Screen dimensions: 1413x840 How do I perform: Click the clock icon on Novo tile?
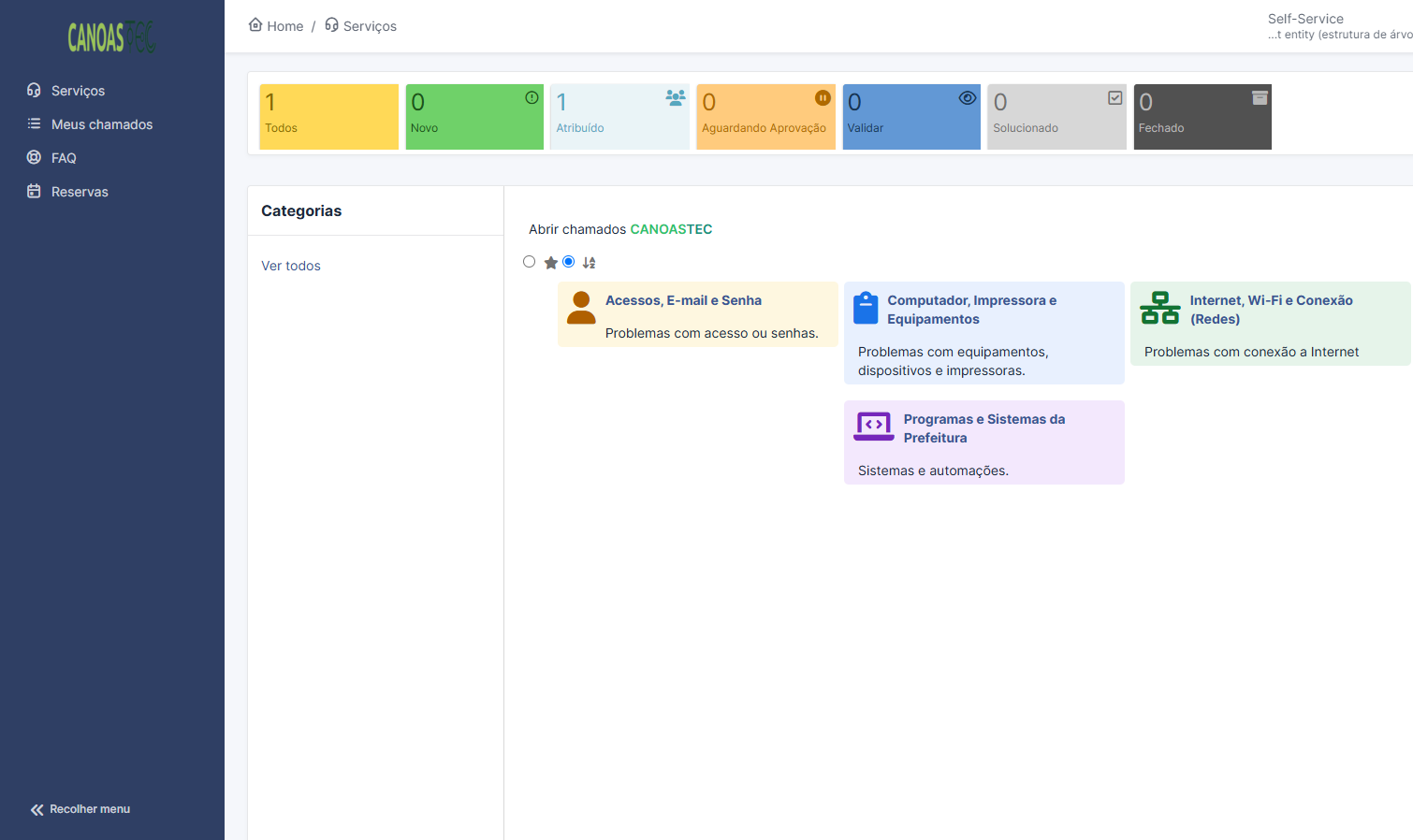click(x=532, y=97)
